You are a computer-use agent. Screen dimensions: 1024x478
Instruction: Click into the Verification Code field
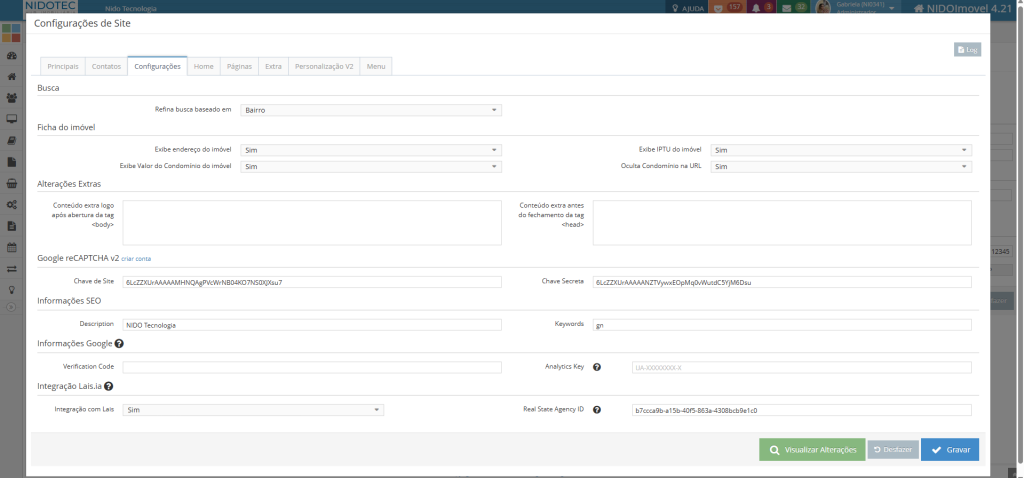point(312,368)
